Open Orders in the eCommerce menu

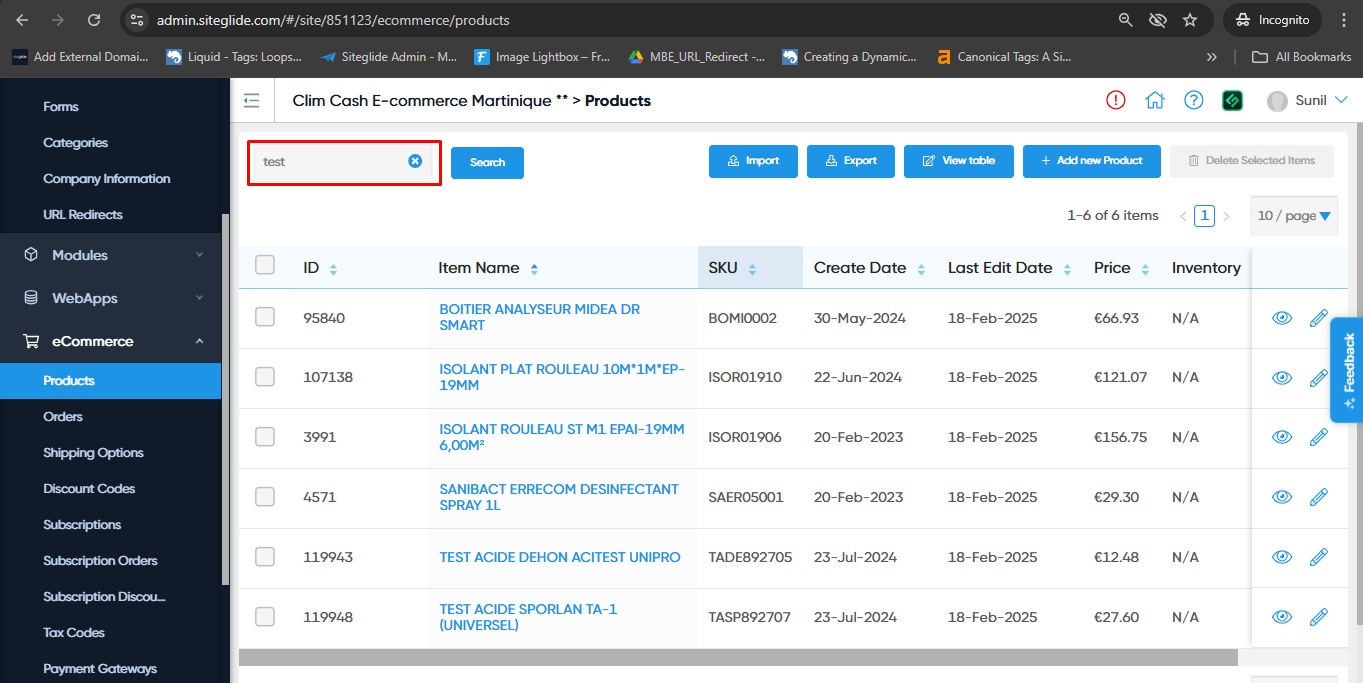coord(63,417)
